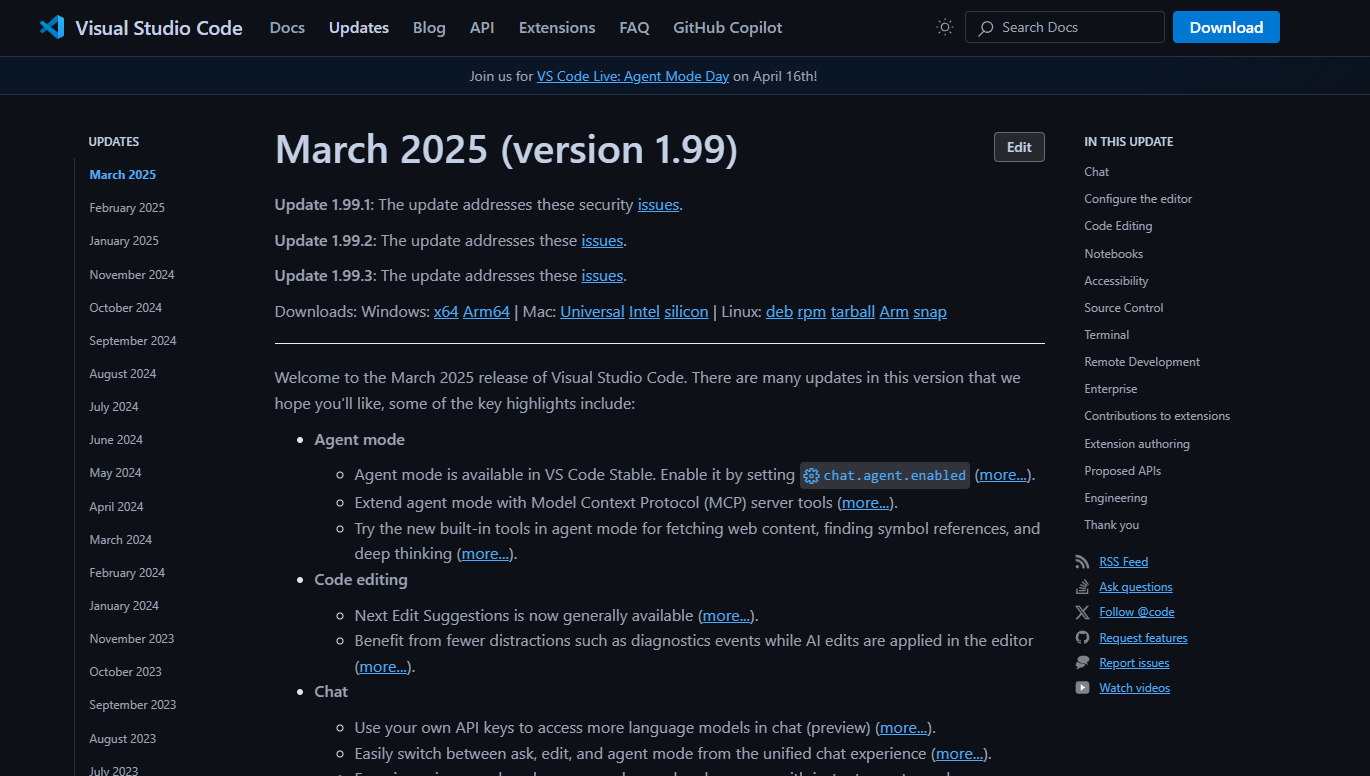Click the Report issues speech icon
The height and width of the screenshot is (776, 1370).
pos(1082,663)
